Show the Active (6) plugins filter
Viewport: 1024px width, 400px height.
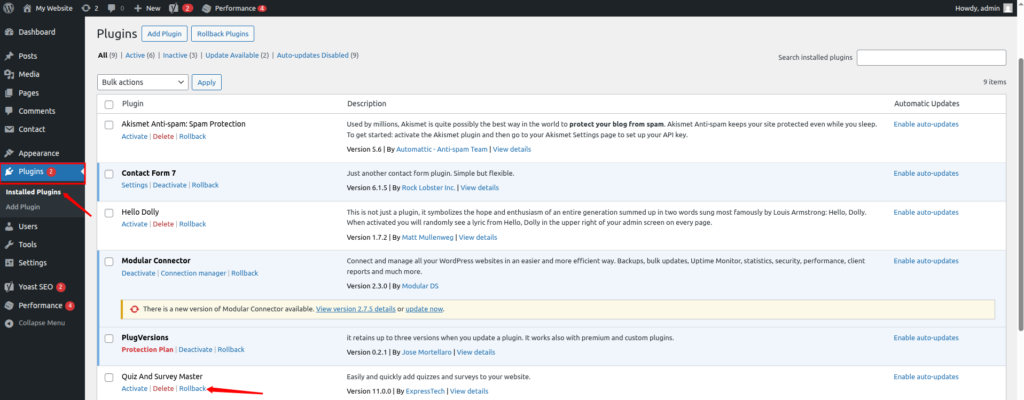pyautogui.click(x=140, y=56)
